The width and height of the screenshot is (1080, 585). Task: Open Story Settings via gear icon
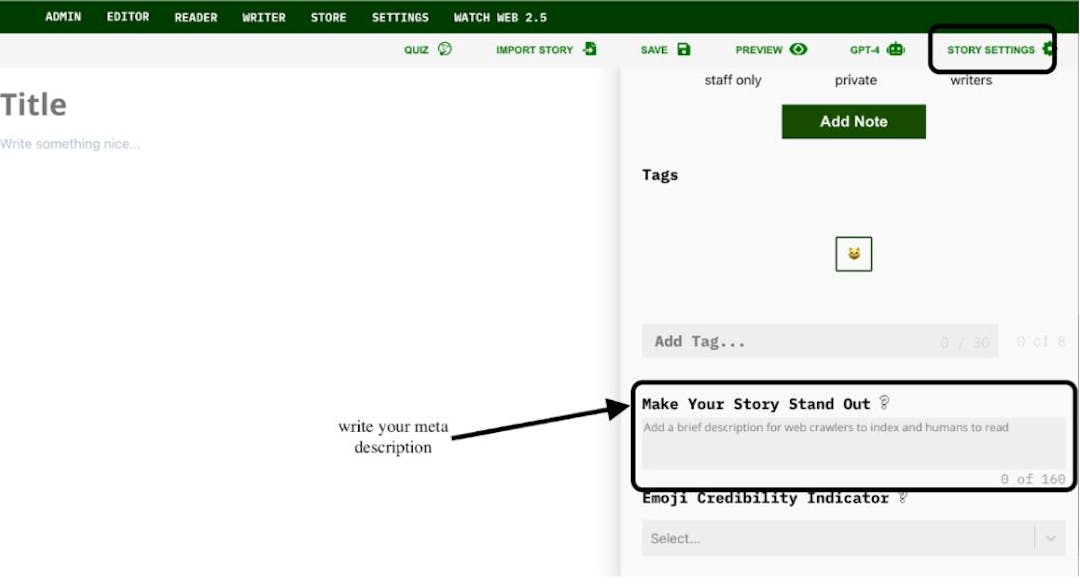tap(1048, 49)
